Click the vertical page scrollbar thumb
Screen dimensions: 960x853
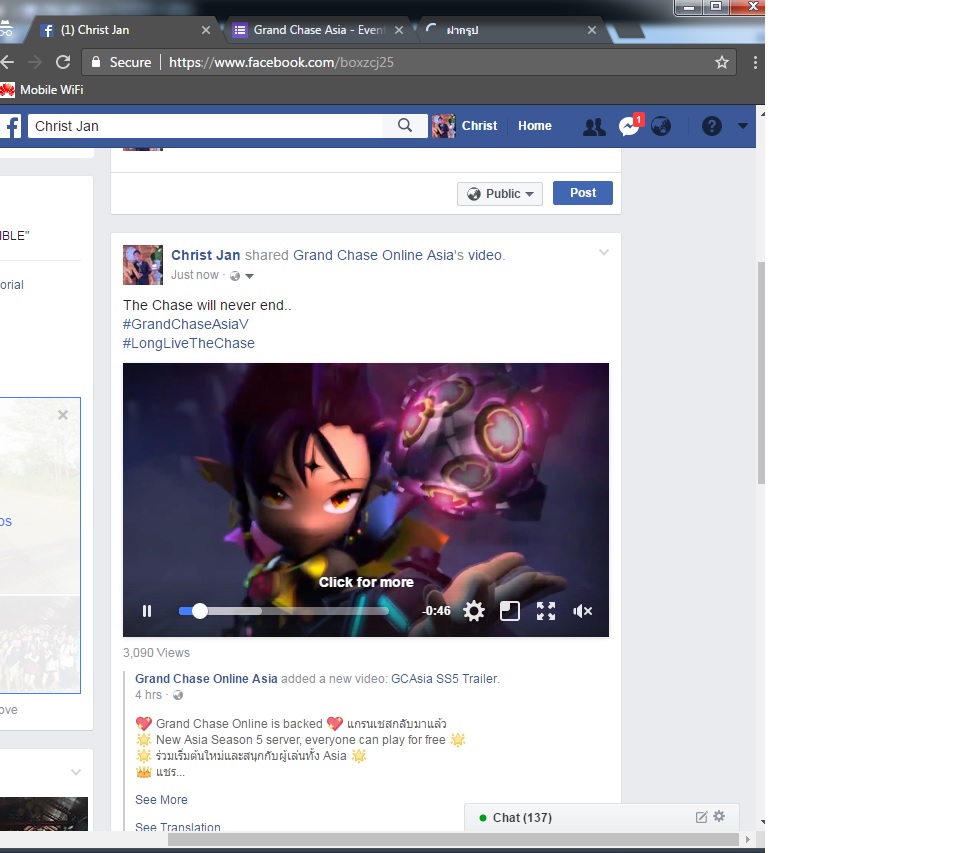click(761, 373)
